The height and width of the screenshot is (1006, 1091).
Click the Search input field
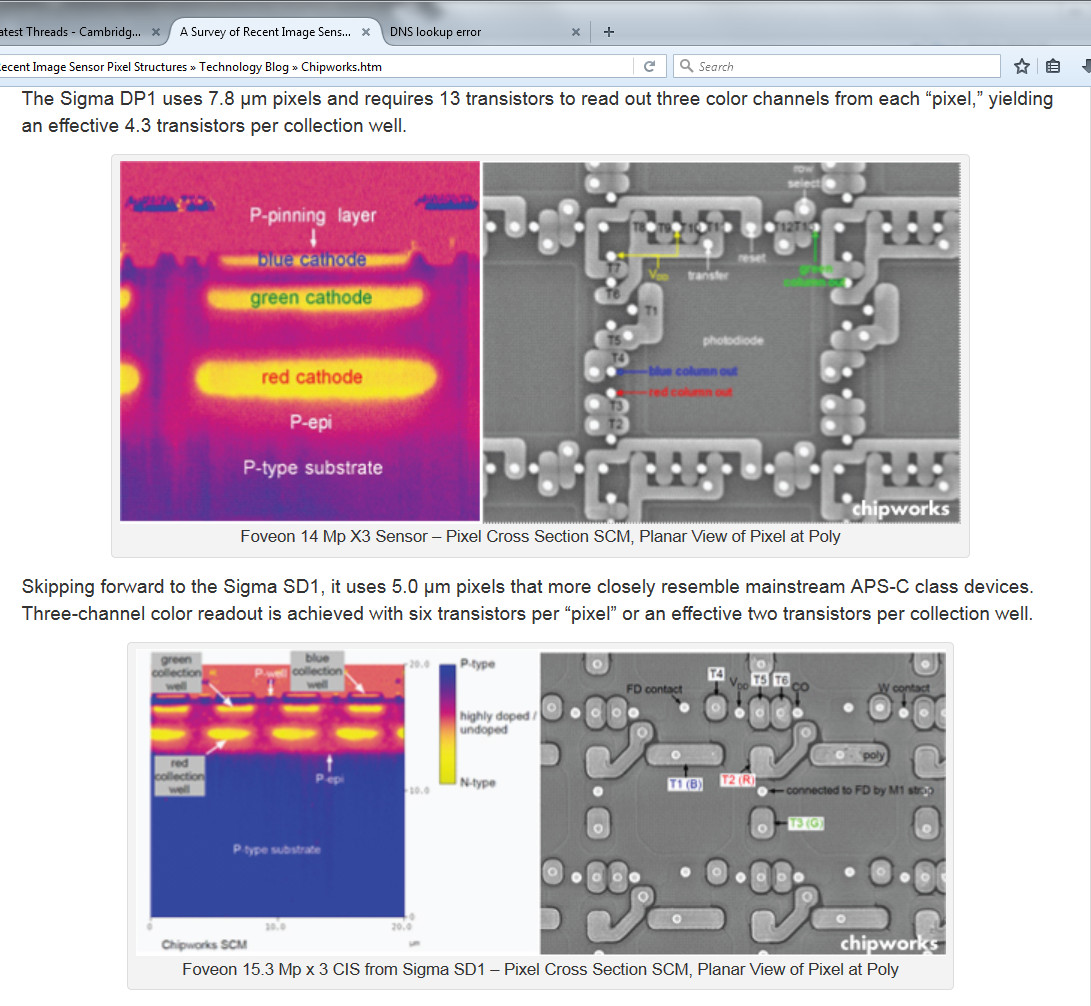[837, 67]
